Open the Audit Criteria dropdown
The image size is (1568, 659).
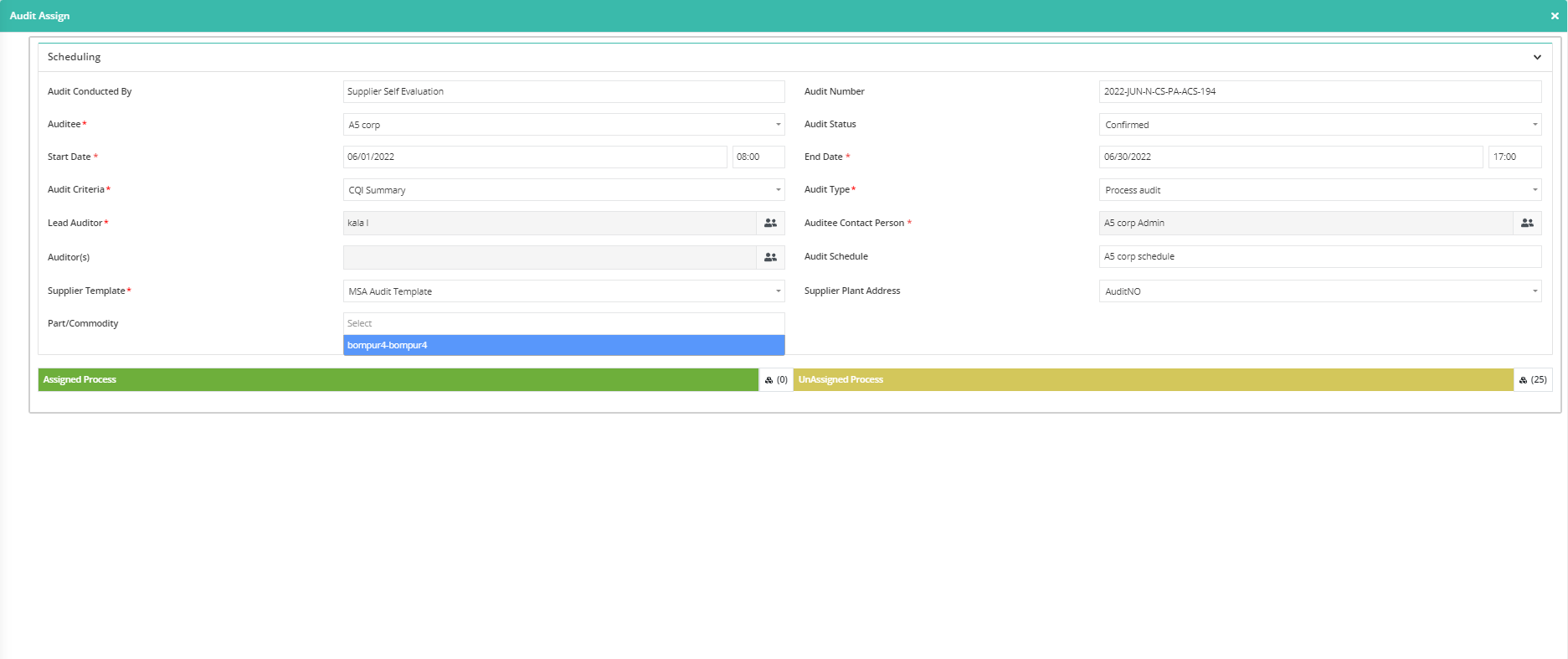pyautogui.click(x=563, y=190)
